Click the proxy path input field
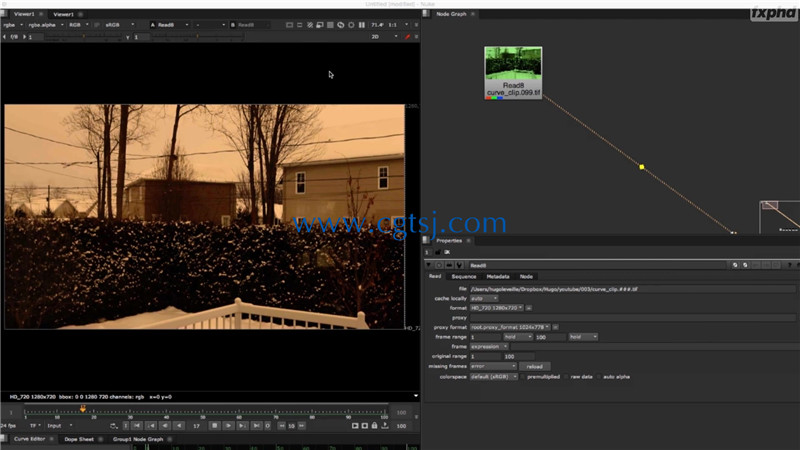The height and width of the screenshot is (450, 800). (633, 317)
